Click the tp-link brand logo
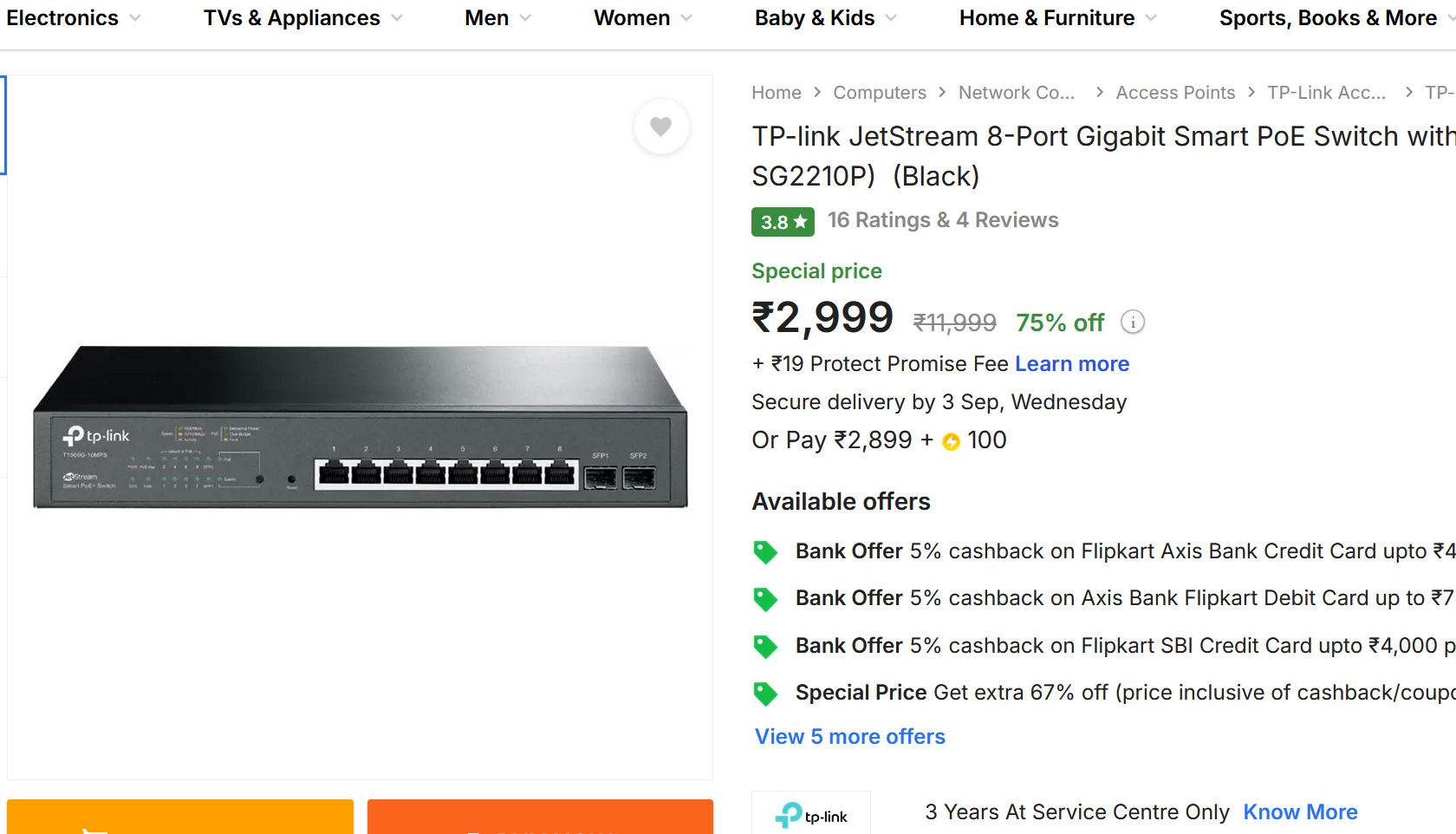Screen dimensions: 1456x834 pyautogui.click(x=811, y=815)
